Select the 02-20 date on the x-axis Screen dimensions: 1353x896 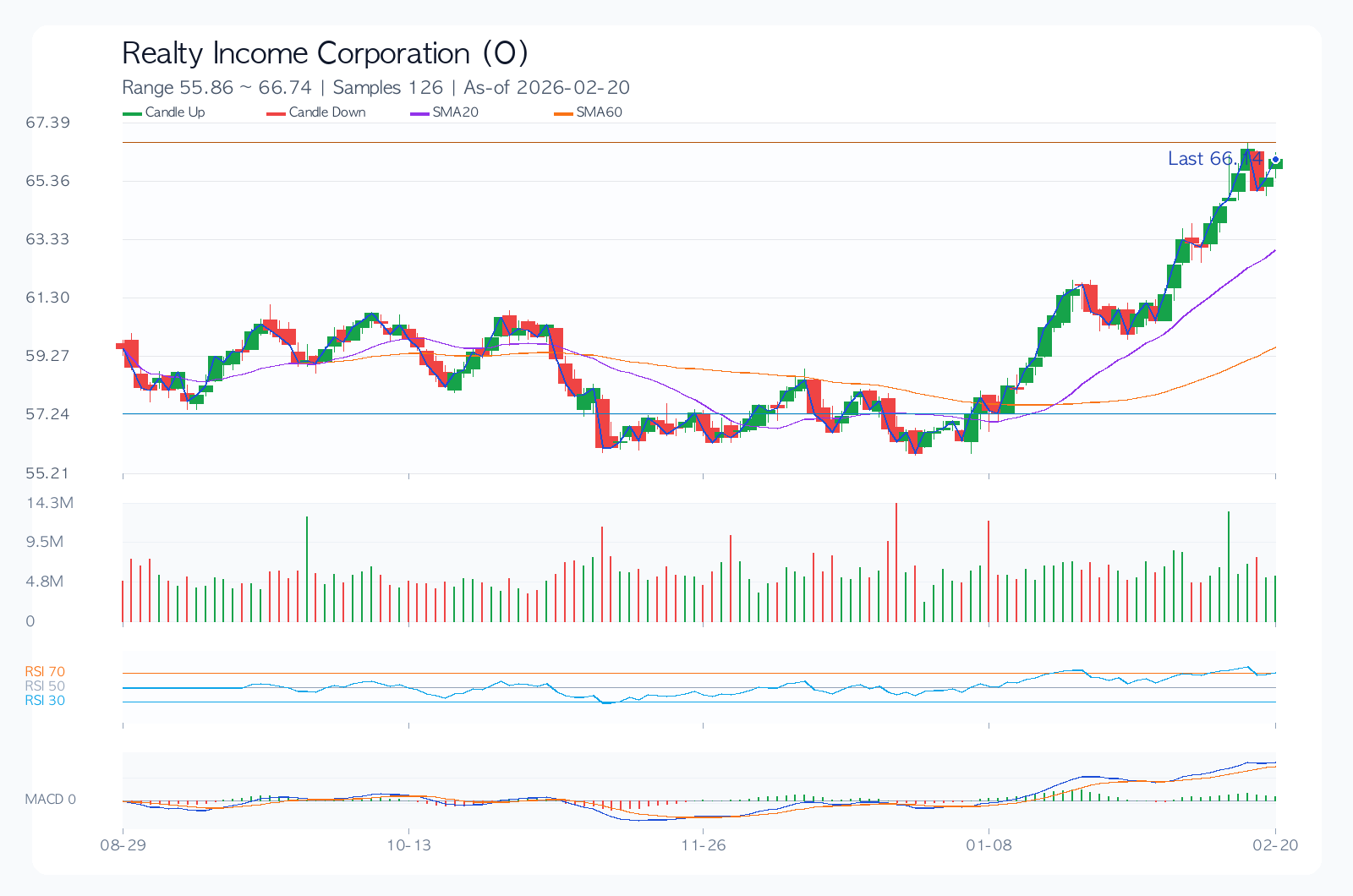(x=1275, y=845)
